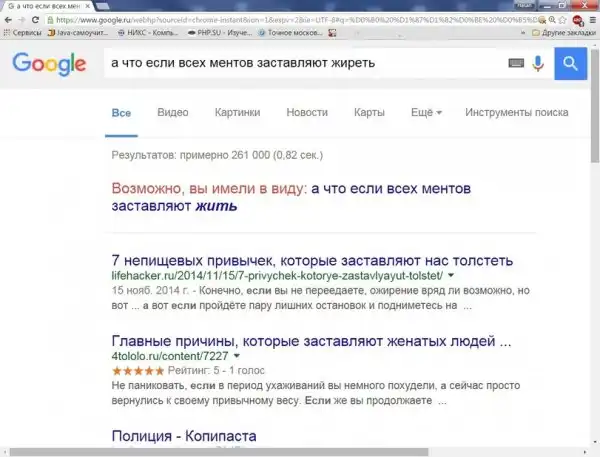
Task: Click the blue search magnifier button
Action: click(570, 64)
